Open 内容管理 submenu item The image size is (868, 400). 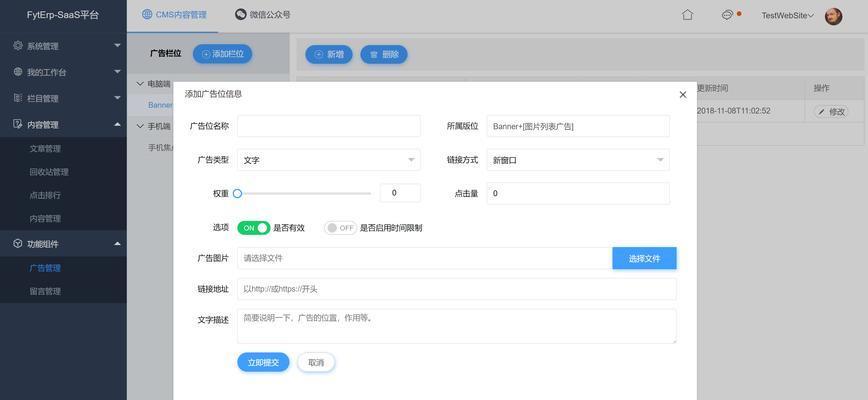click(45, 219)
